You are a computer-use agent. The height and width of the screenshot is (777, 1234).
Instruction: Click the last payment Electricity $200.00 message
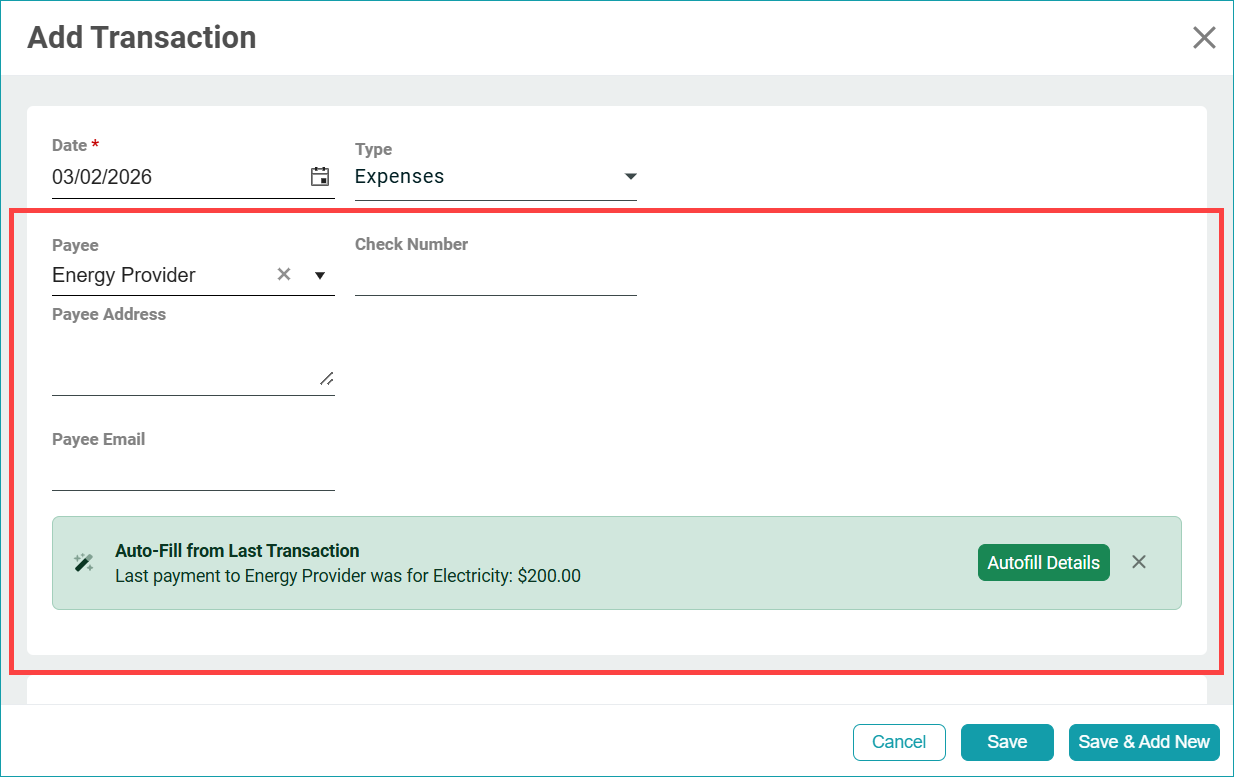point(347,576)
